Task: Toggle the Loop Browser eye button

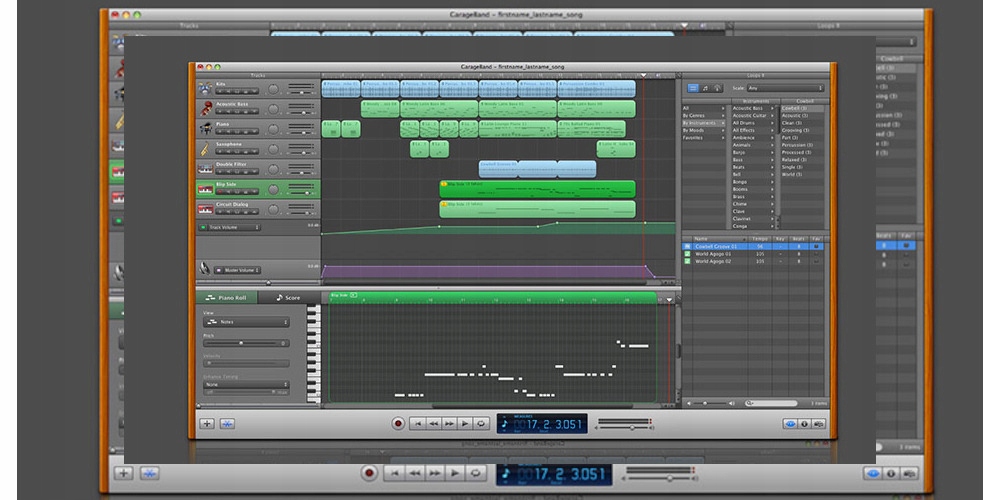Action: 791,423
